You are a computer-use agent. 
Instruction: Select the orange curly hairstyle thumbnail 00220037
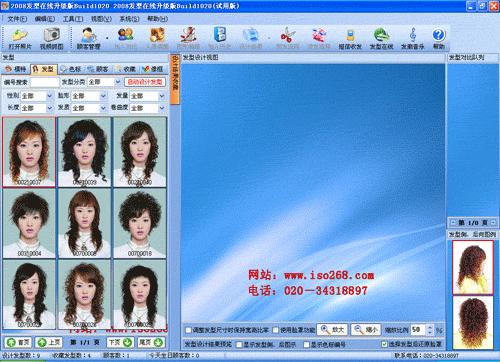point(29,152)
